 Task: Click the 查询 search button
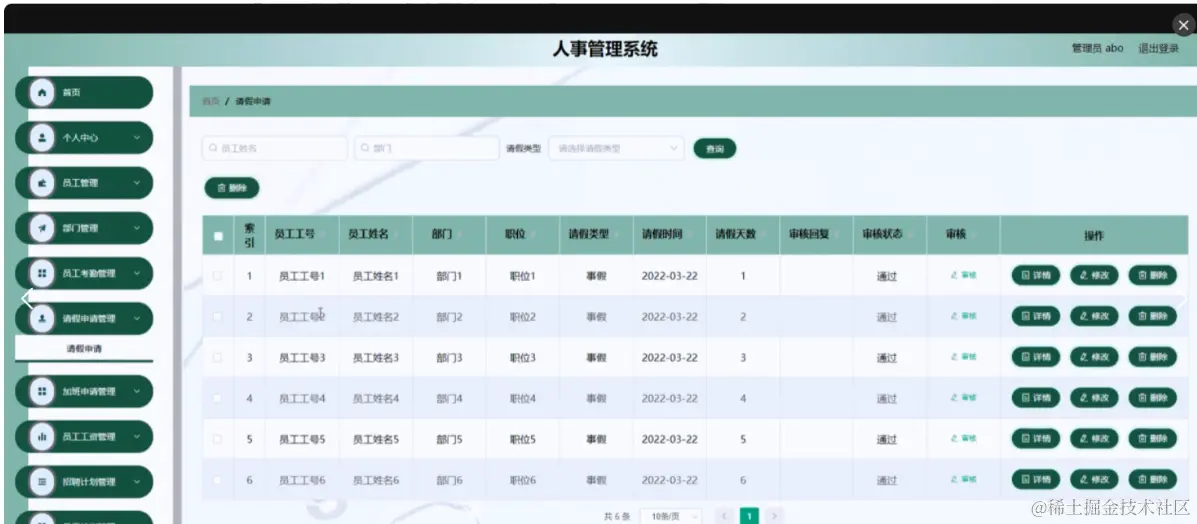pyautogui.click(x=715, y=148)
